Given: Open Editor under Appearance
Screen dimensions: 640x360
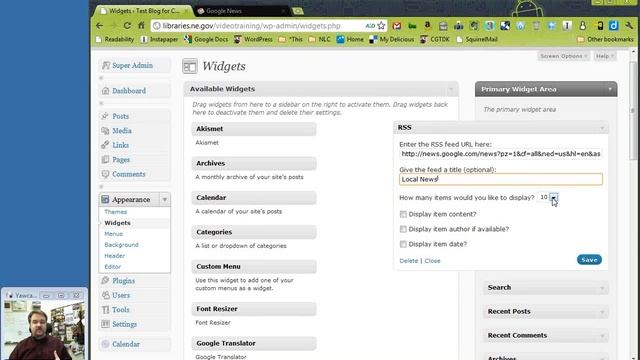Looking at the screenshot, I should pyautogui.click(x=113, y=267).
